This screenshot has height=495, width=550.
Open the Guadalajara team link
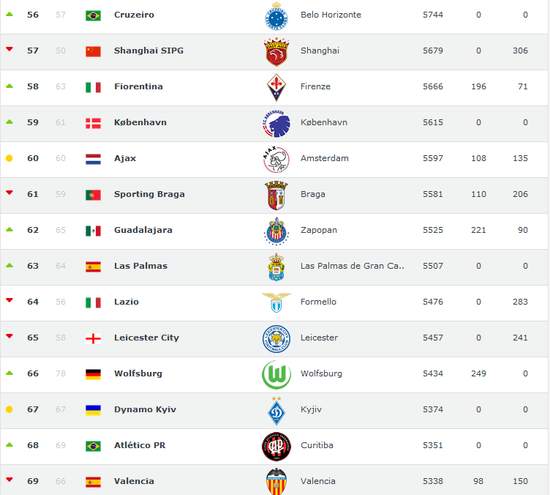tap(143, 230)
